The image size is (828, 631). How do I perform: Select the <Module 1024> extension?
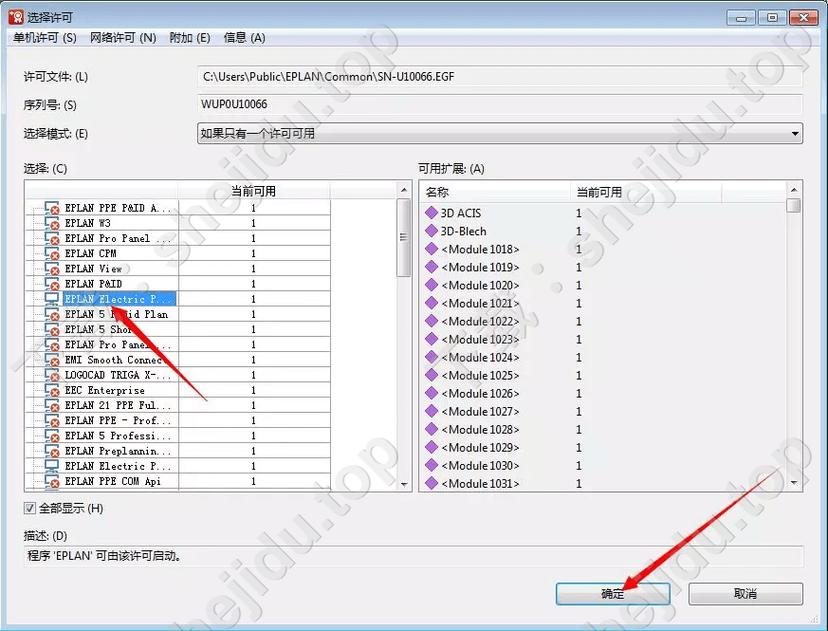(x=480, y=357)
